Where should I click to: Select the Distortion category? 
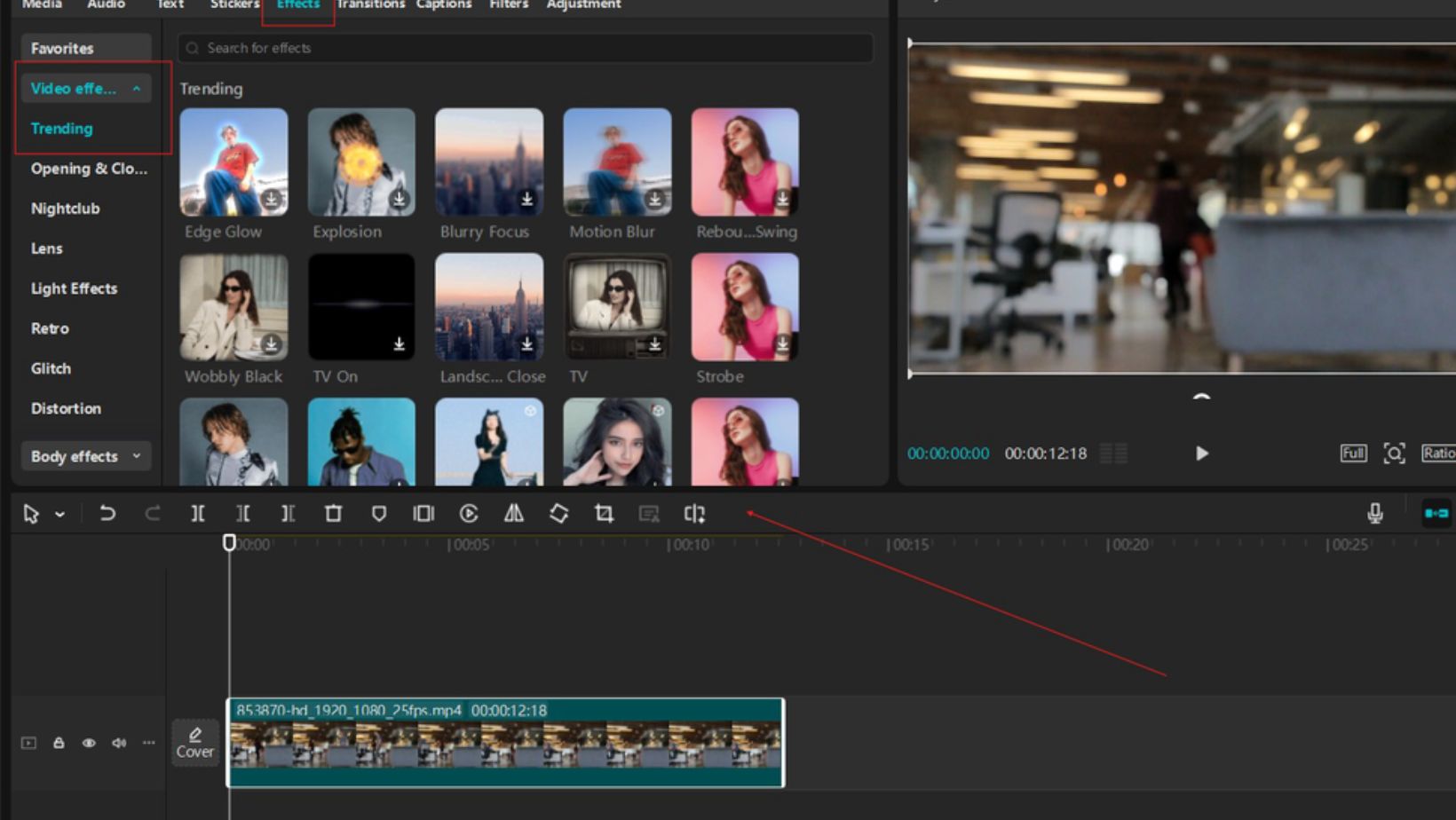(x=66, y=408)
